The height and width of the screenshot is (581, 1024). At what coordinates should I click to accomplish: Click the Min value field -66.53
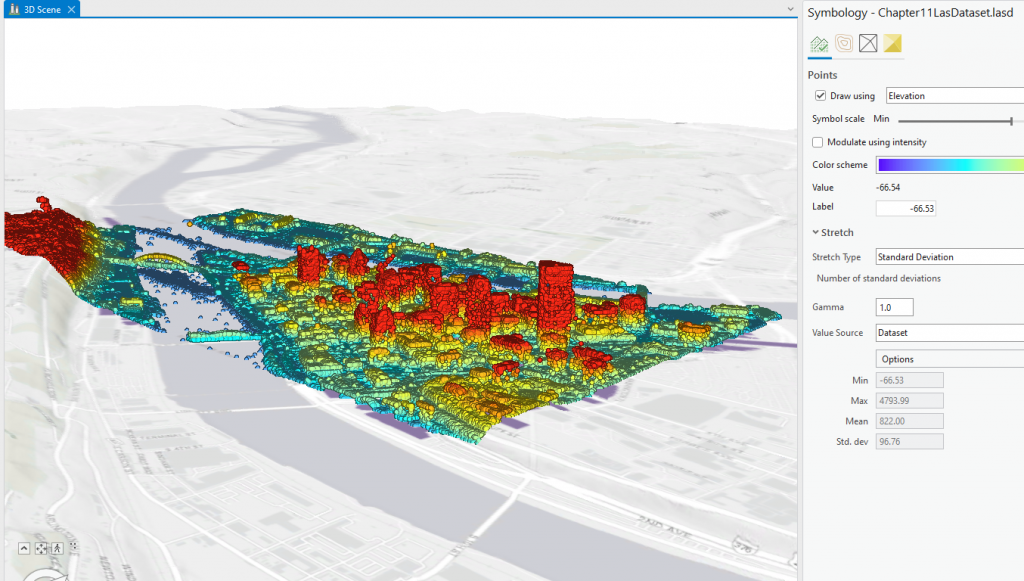pyautogui.click(x=909, y=380)
